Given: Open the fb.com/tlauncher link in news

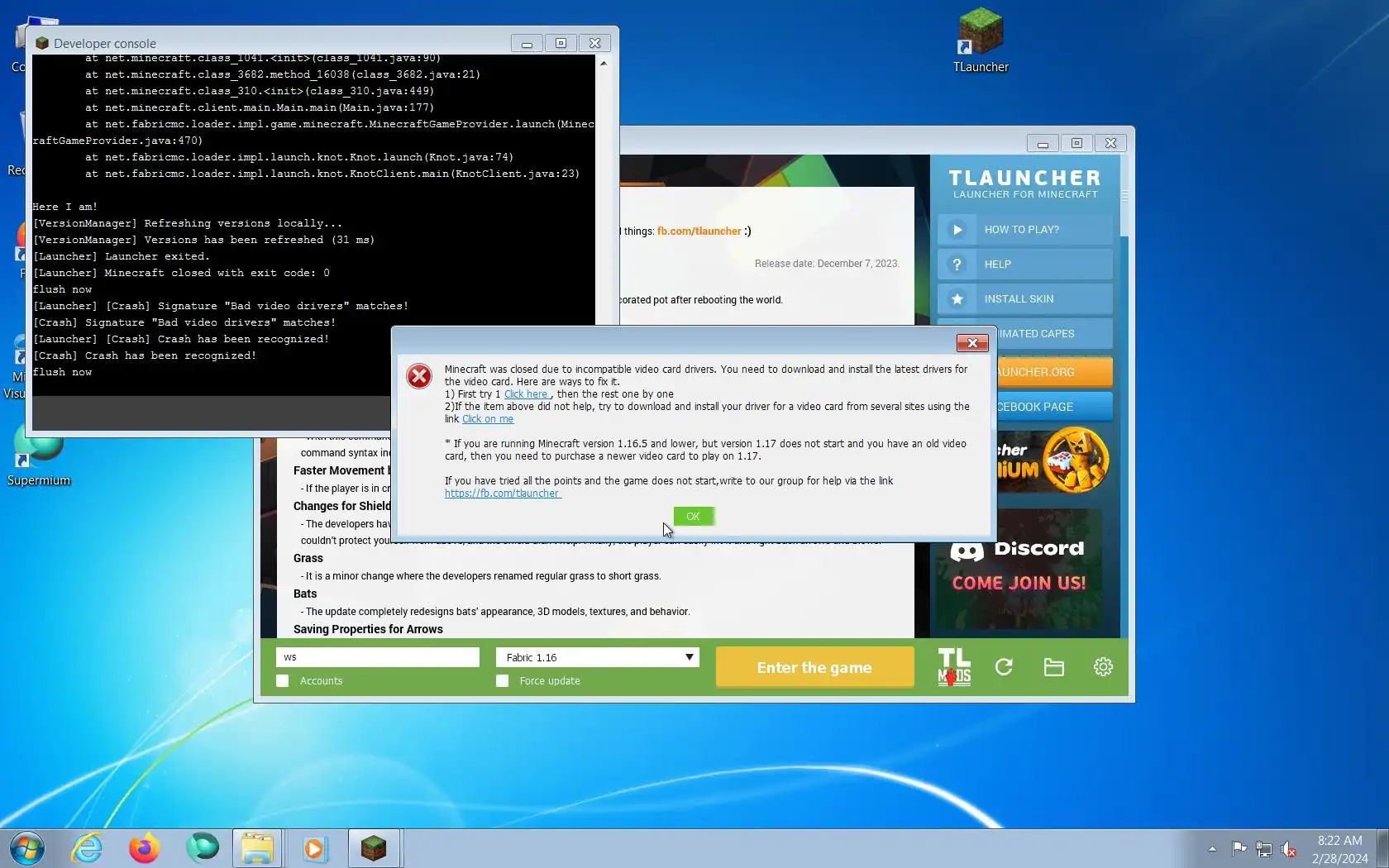Looking at the screenshot, I should coord(699,231).
